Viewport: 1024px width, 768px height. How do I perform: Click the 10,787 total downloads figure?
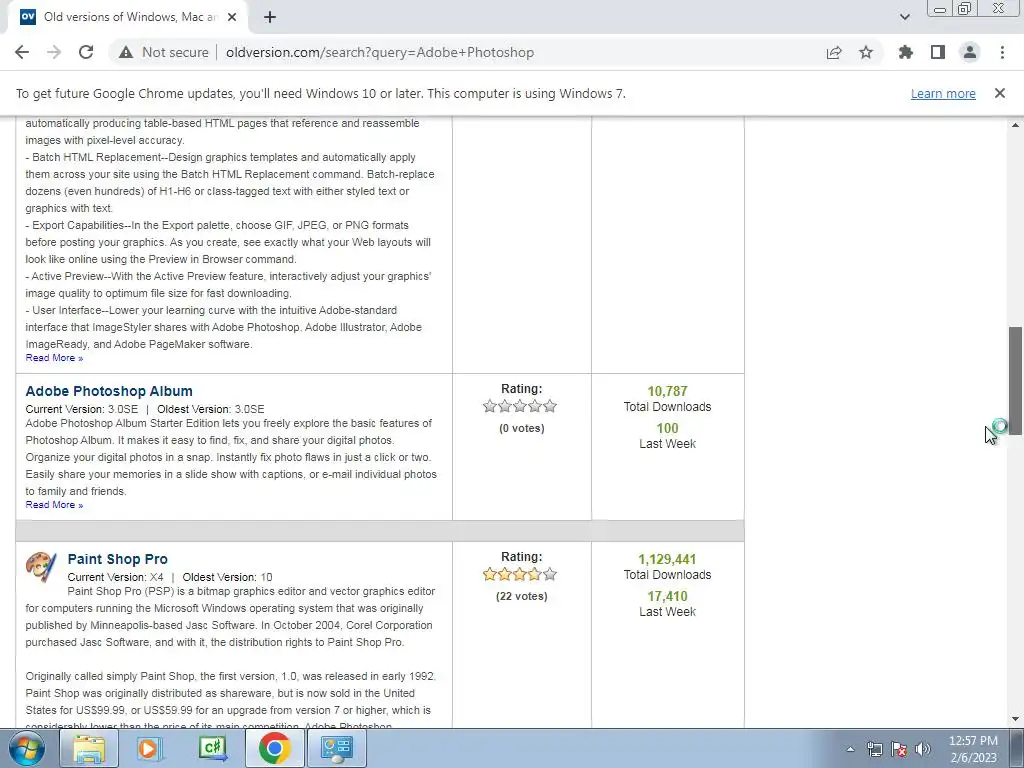click(x=667, y=391)
